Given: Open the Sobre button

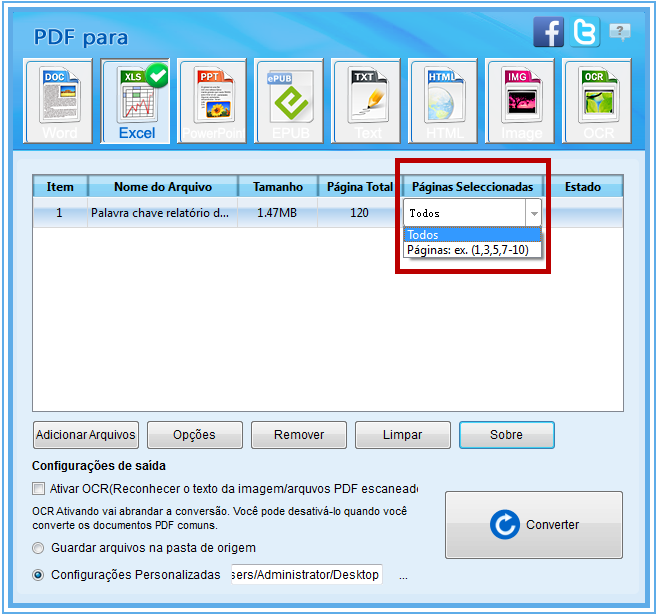Looking at the screenshot, I should (507, 435).
